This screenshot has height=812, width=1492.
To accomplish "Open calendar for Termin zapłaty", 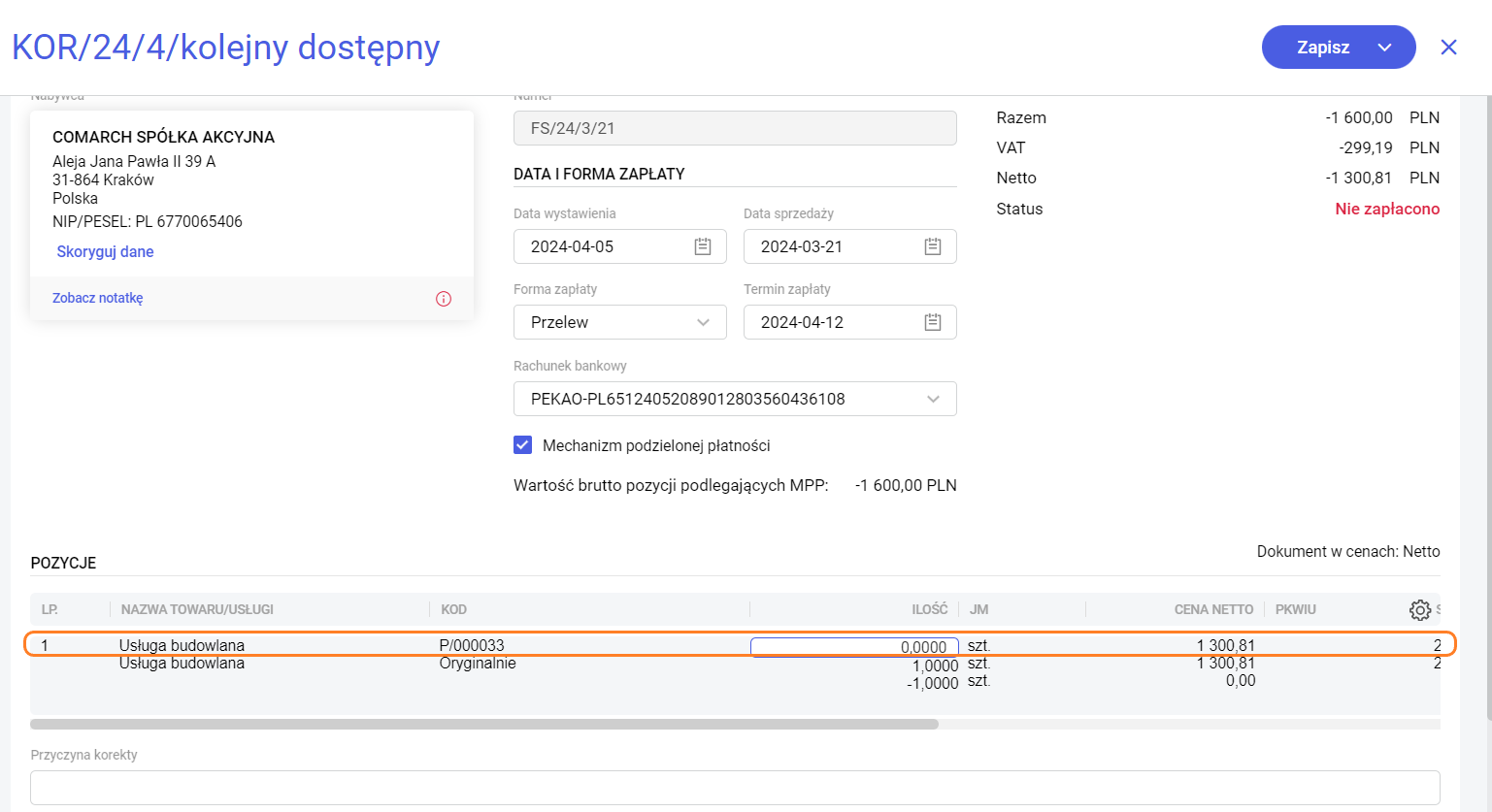I will coord(932,322).
